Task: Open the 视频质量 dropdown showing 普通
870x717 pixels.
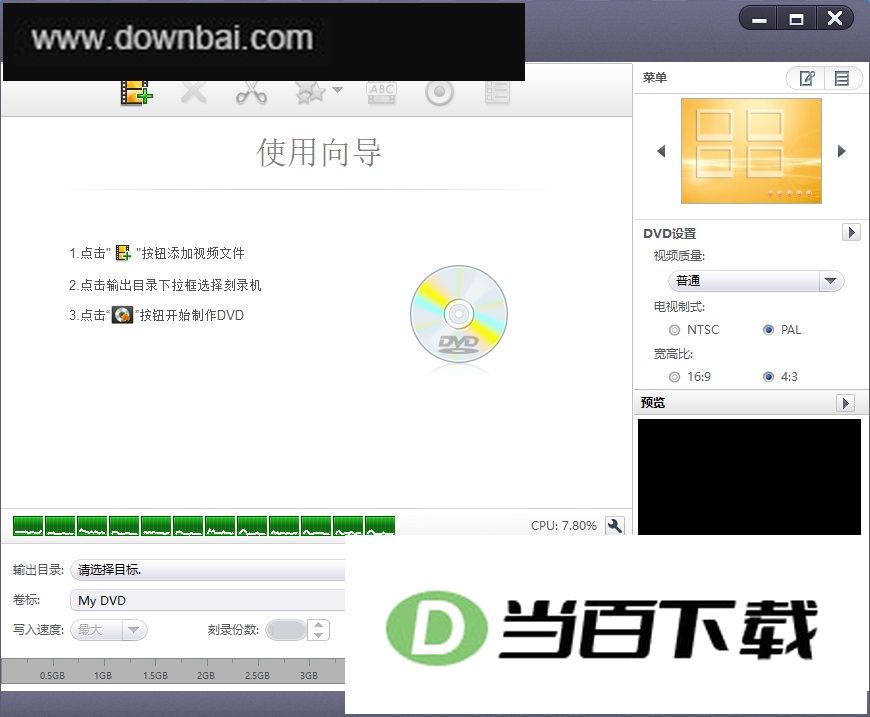Action: pyautogui.click(x=756, y=281)
